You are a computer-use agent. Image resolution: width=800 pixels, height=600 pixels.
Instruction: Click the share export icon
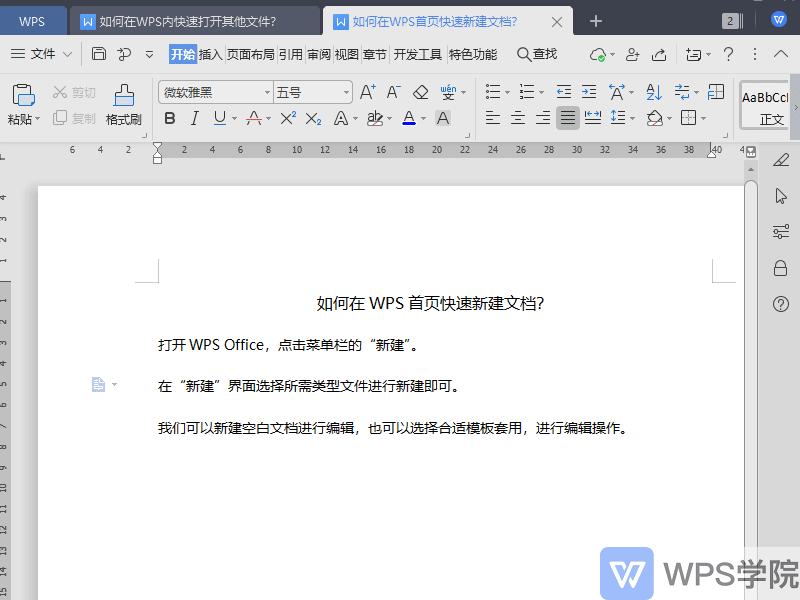(659, 54)
